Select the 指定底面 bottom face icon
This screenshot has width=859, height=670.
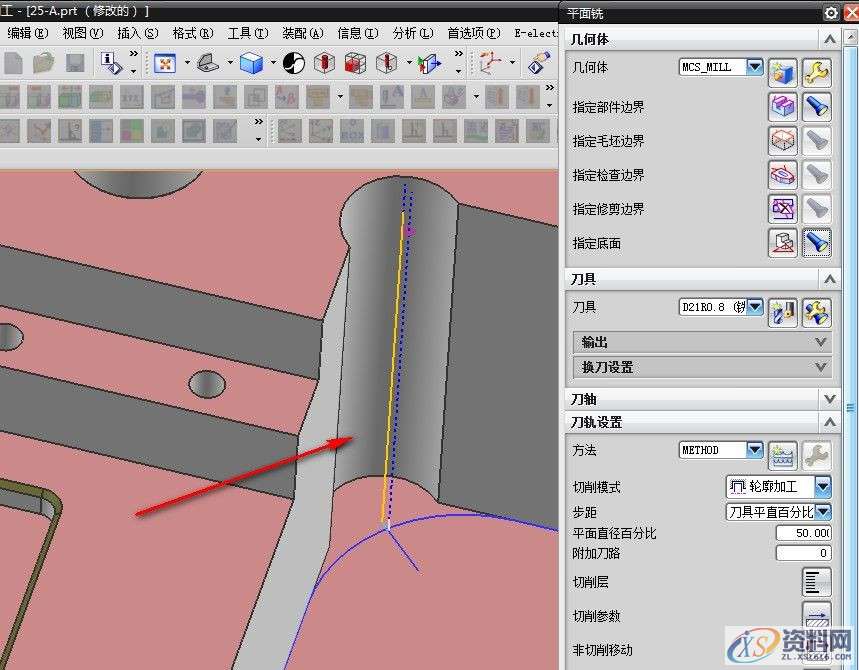click(783, 242)
